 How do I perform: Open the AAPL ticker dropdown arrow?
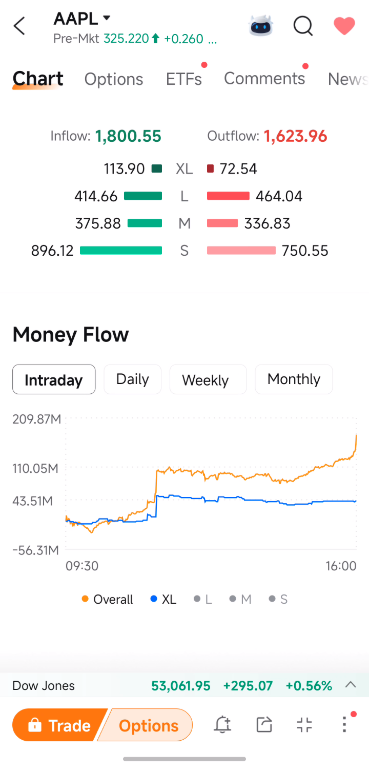click(x=106, y=19)
